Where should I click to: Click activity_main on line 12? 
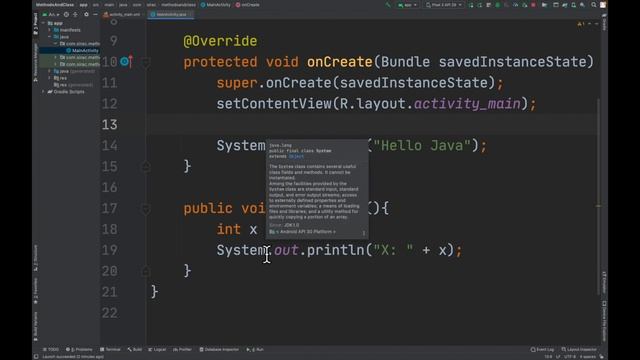point(467,104)
